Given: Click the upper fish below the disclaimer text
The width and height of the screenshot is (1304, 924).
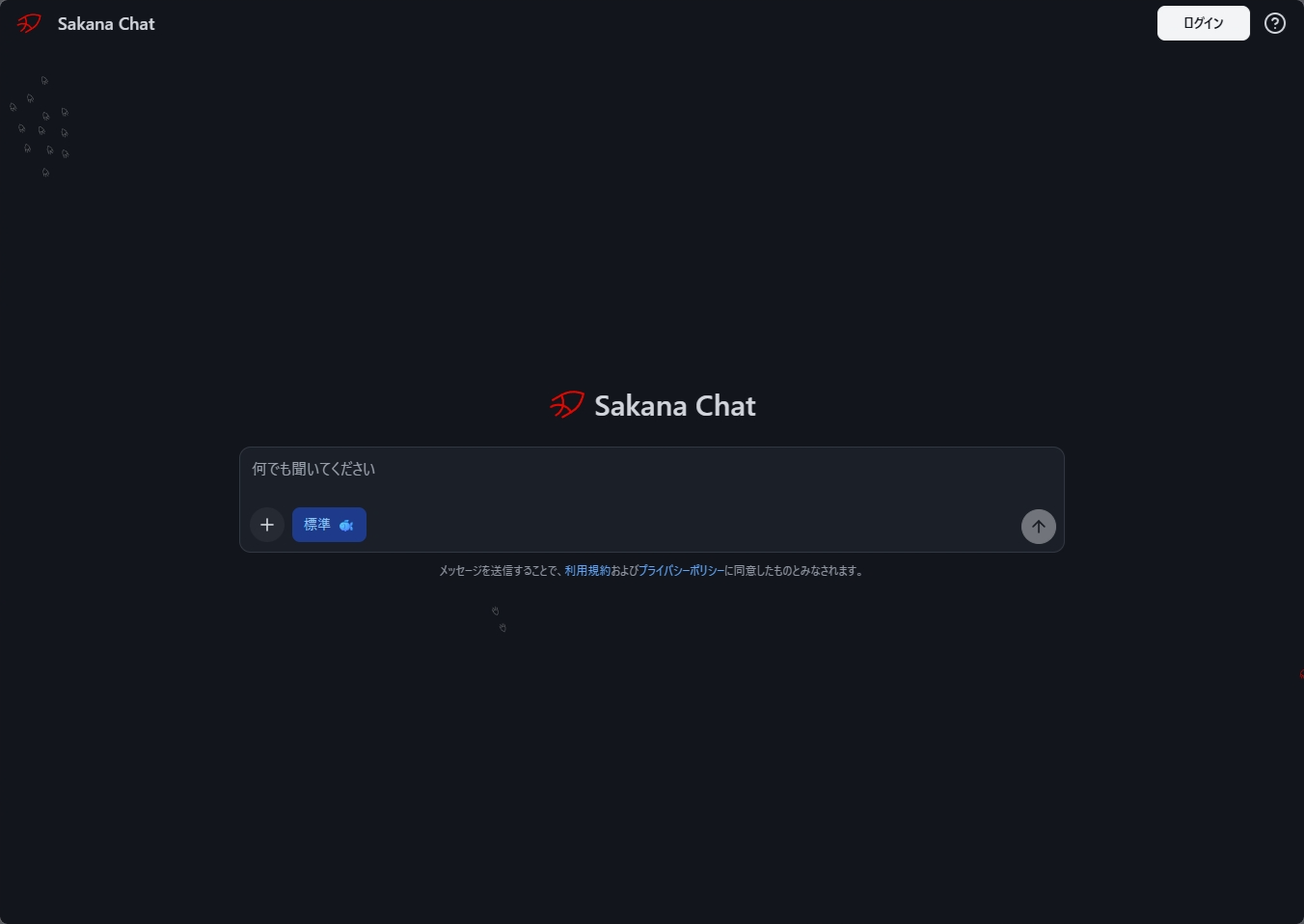Looking at the screenshot, I should (495, 611).
